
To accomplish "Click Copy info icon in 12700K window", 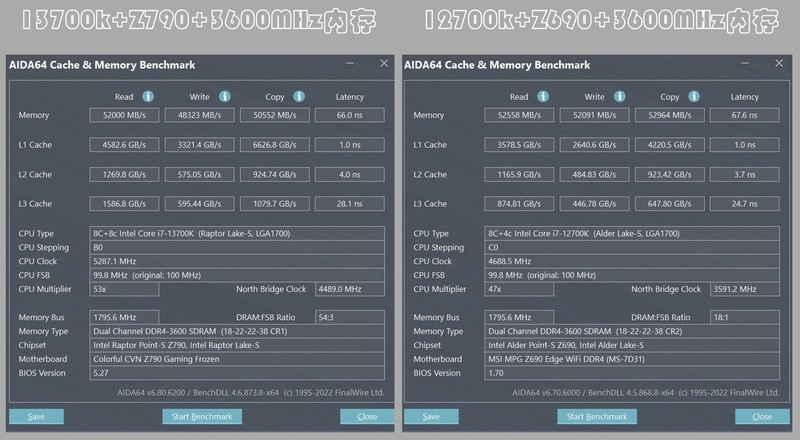I will [694, 96].
